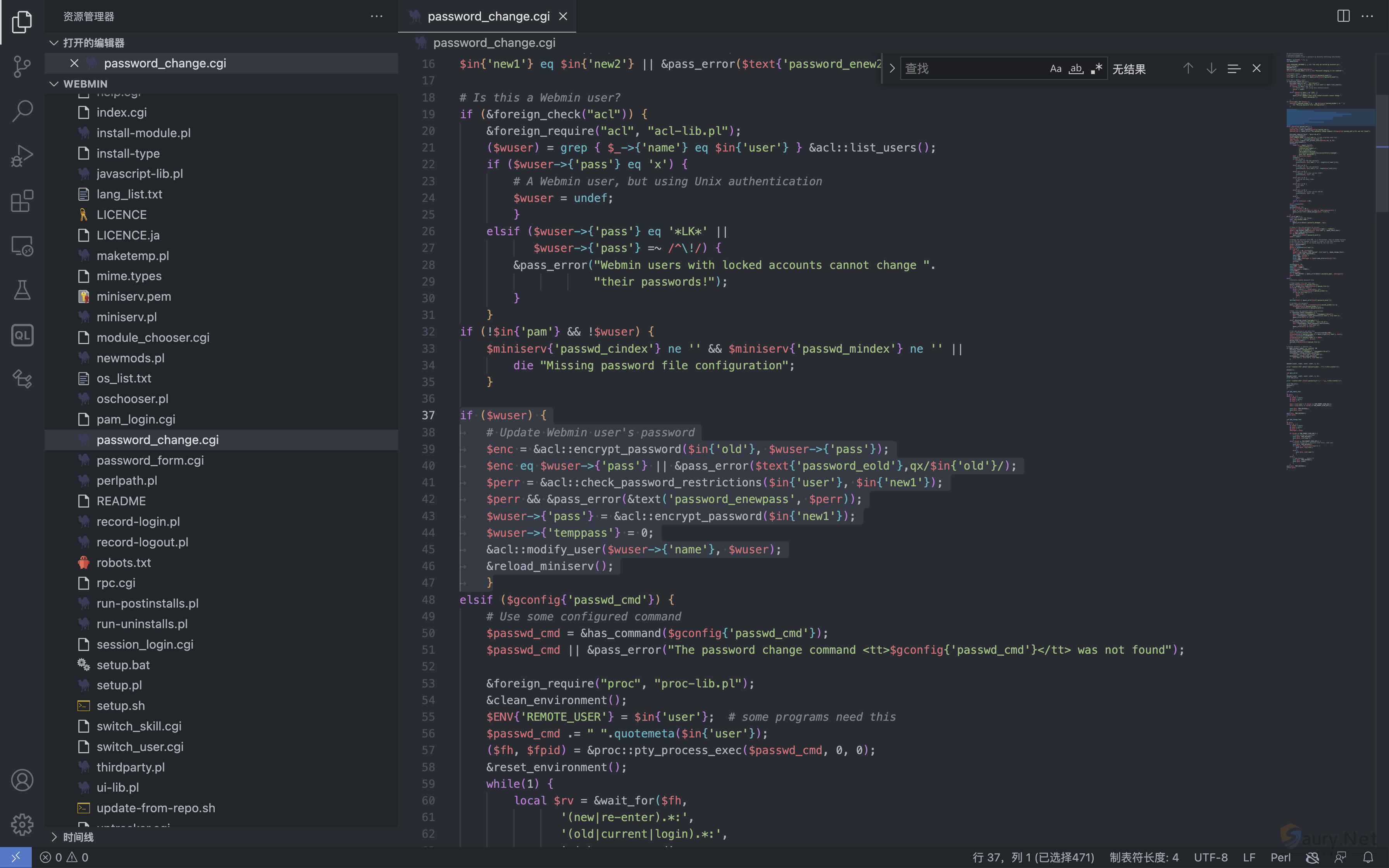Click the UTF-8 encoding status item
Image resolution: width=1389 pixels, height=868 pixels.
pos(1210,857)
